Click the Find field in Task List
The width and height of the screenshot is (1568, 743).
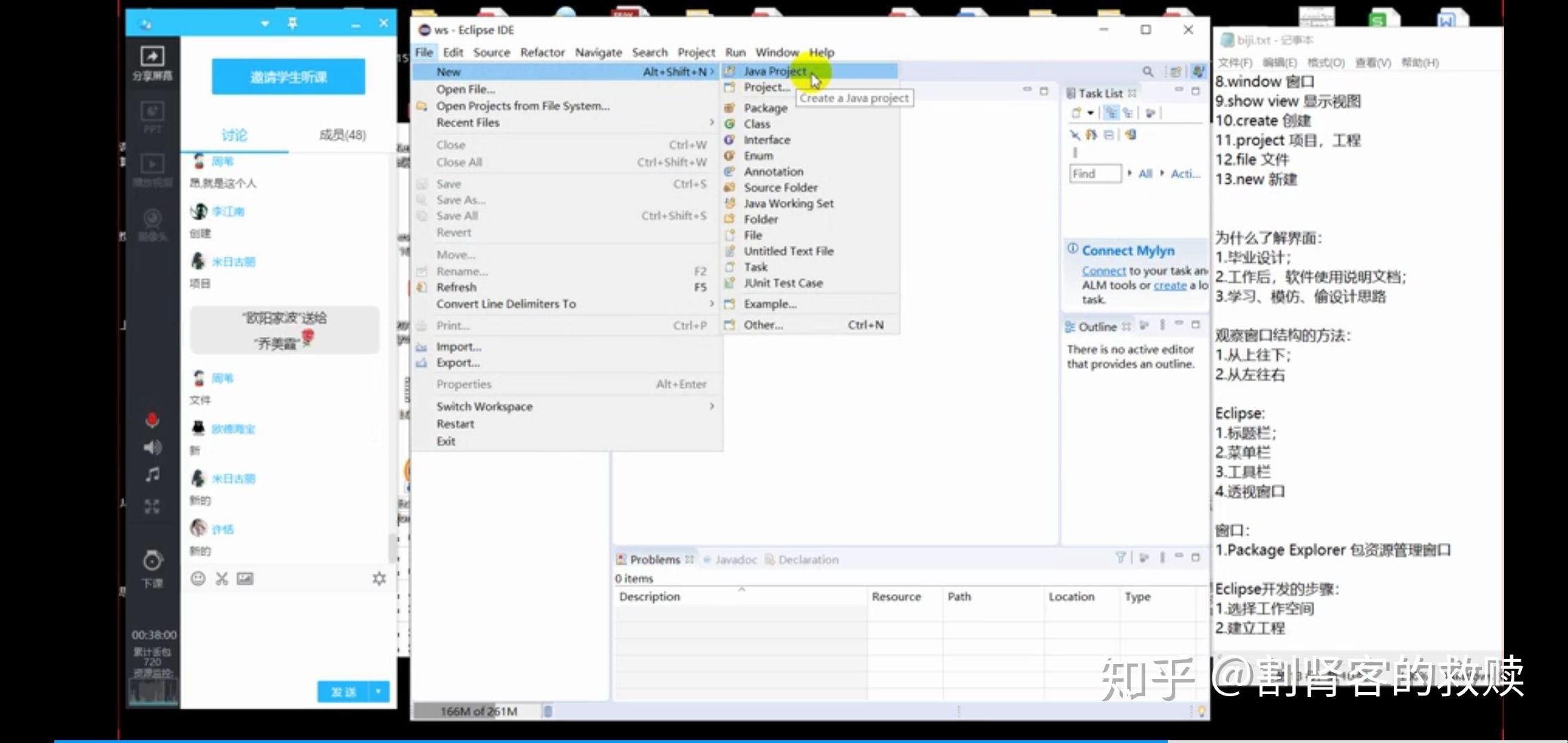click(x=1094, y=174)
